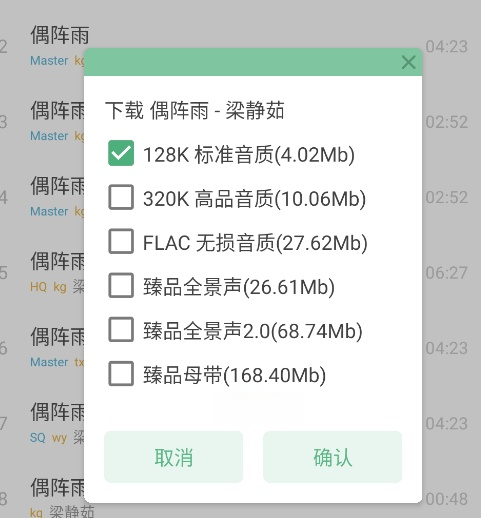
Task: Enable the 臻品全景声 (26.61Mb) checkbox
Action: [x=121, y=285]
